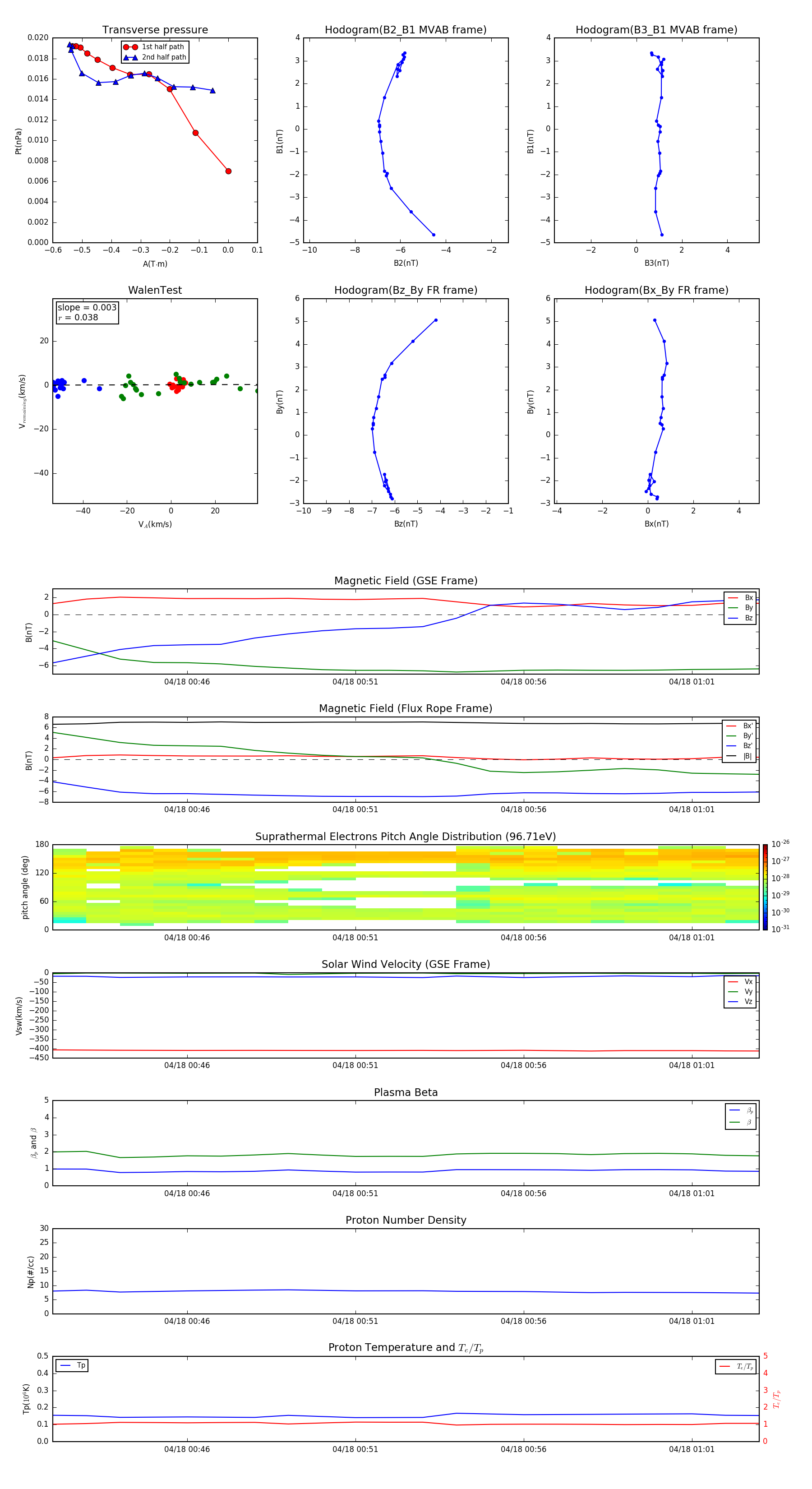Viewport: 812px width, 1489px height.
Task: Click the "Plasma Beta" panel title
Action: pos(406,1092)
